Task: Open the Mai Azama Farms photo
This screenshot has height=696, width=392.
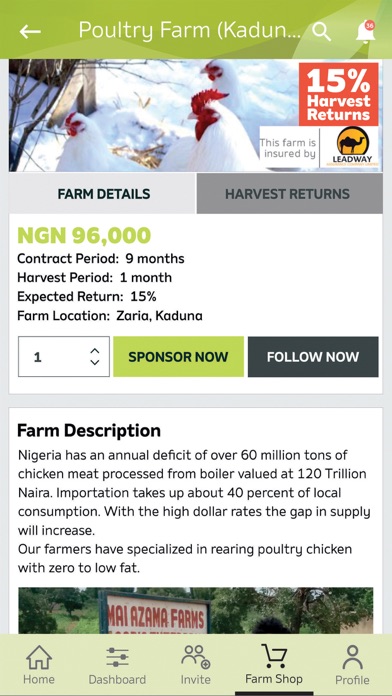Action: [196, 610]
